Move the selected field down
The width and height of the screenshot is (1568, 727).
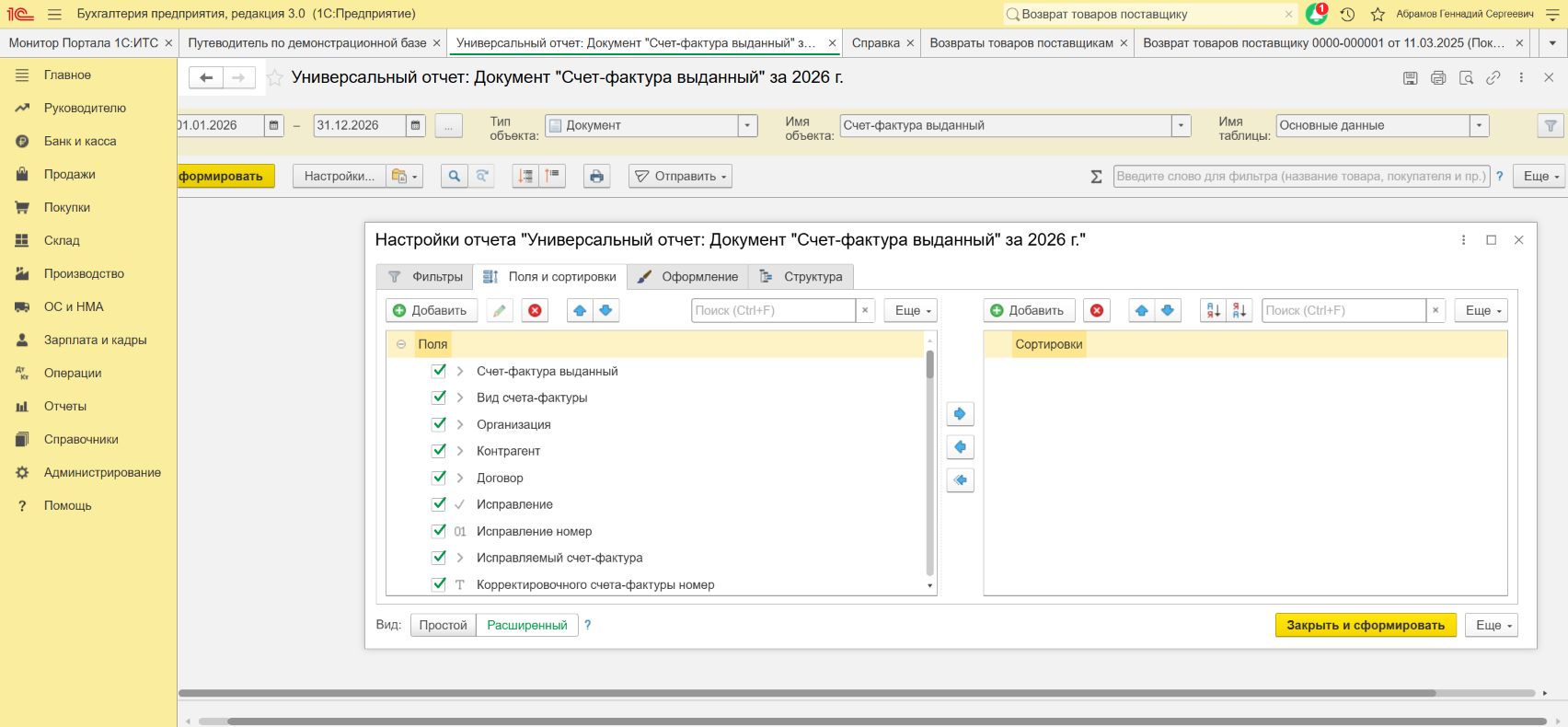(x=605, y=310)
